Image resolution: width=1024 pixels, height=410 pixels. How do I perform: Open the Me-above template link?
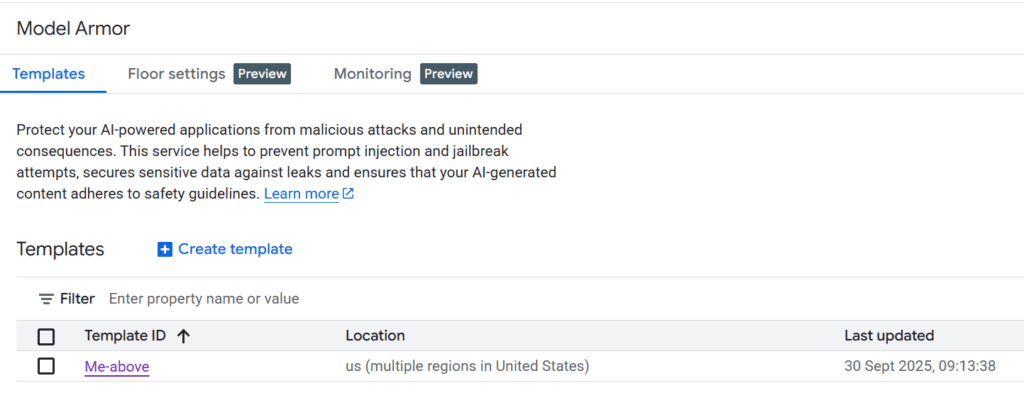tap(117, 367)
